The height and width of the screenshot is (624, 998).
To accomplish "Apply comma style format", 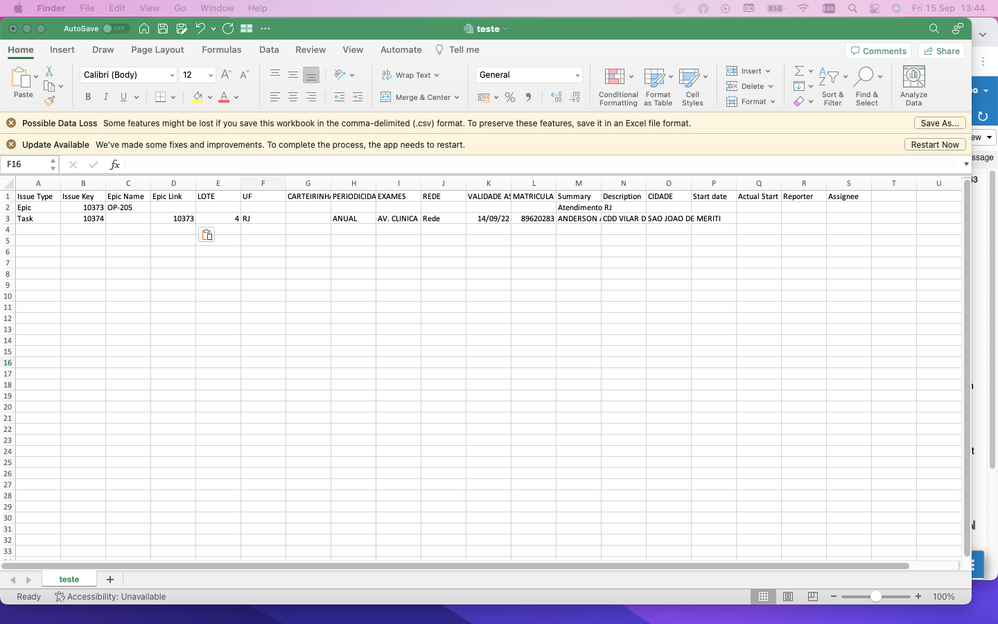I will tap(528, 97).
